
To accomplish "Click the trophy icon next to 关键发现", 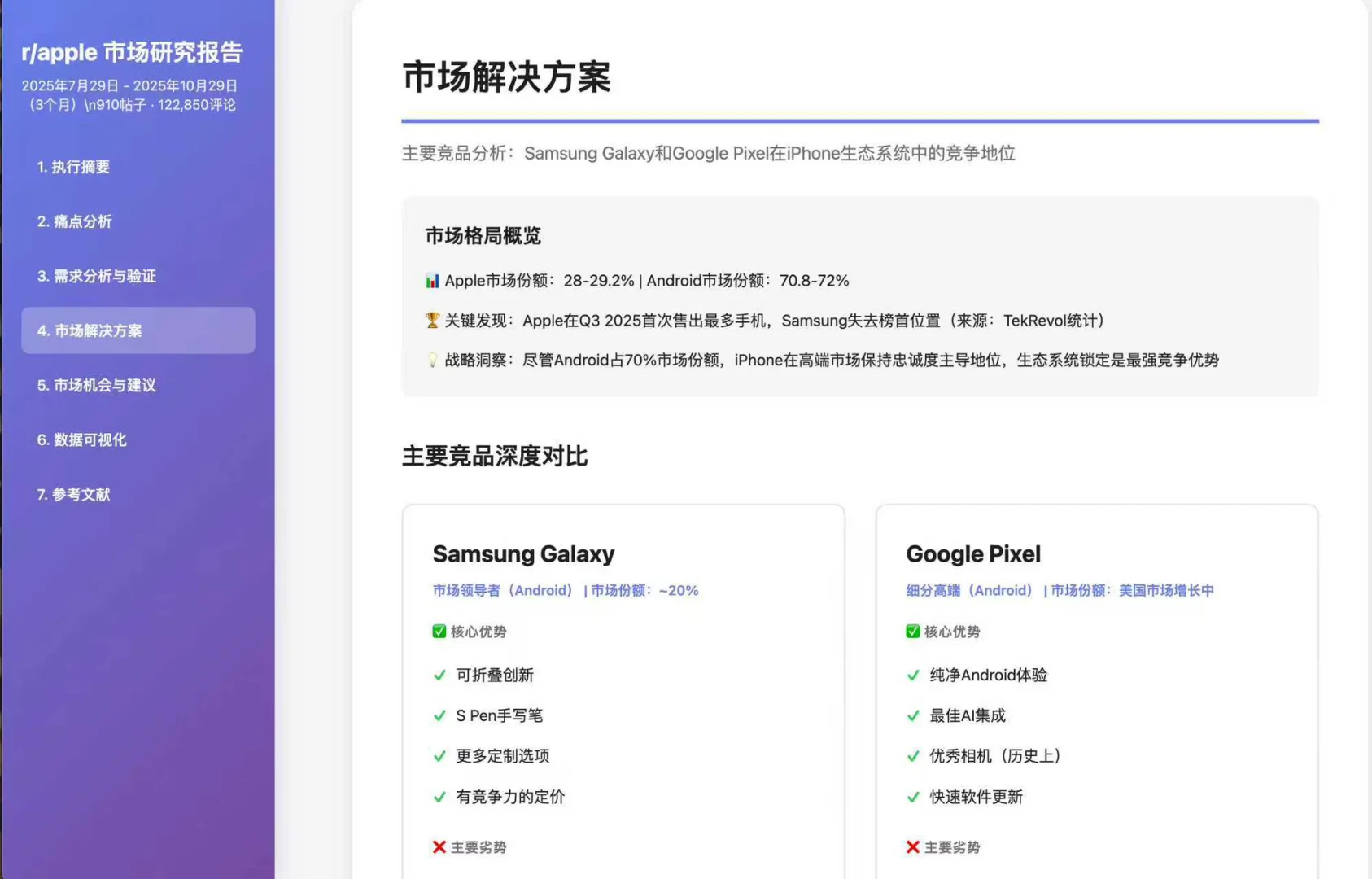I will click(x=431, y=320).
